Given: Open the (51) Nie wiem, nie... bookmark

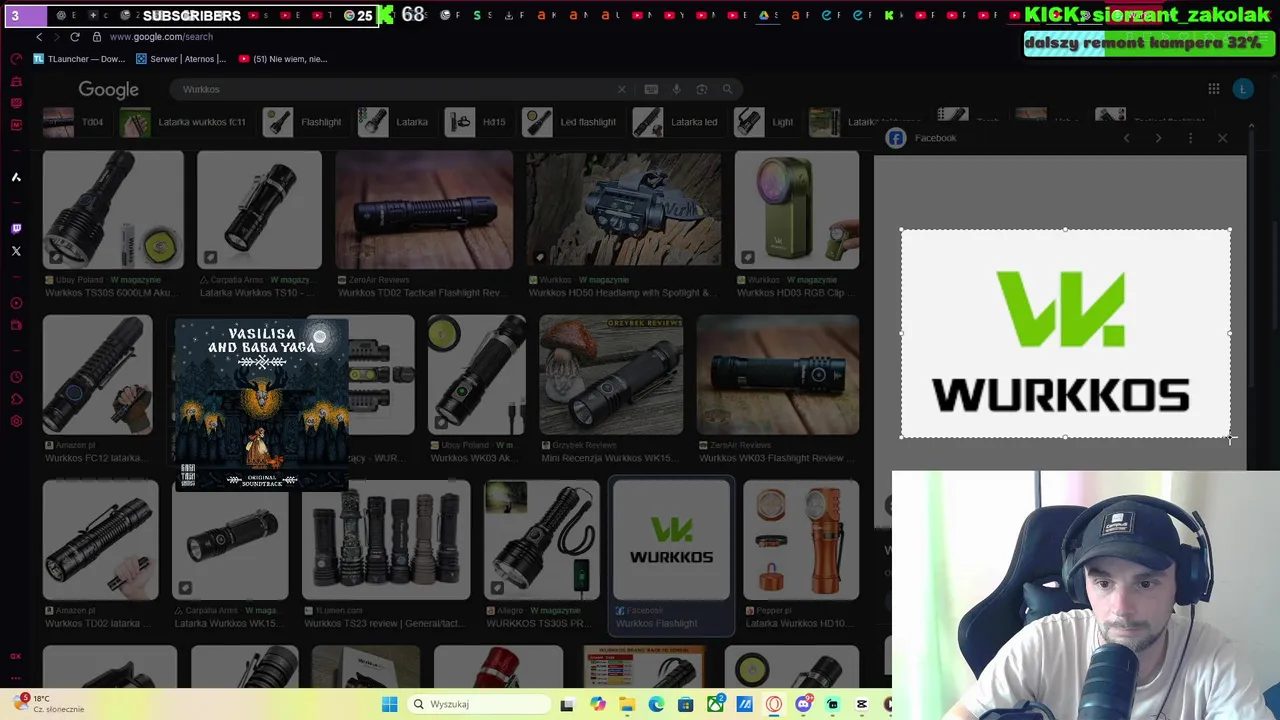Looking at the screenshot, I should pos(282,59).
